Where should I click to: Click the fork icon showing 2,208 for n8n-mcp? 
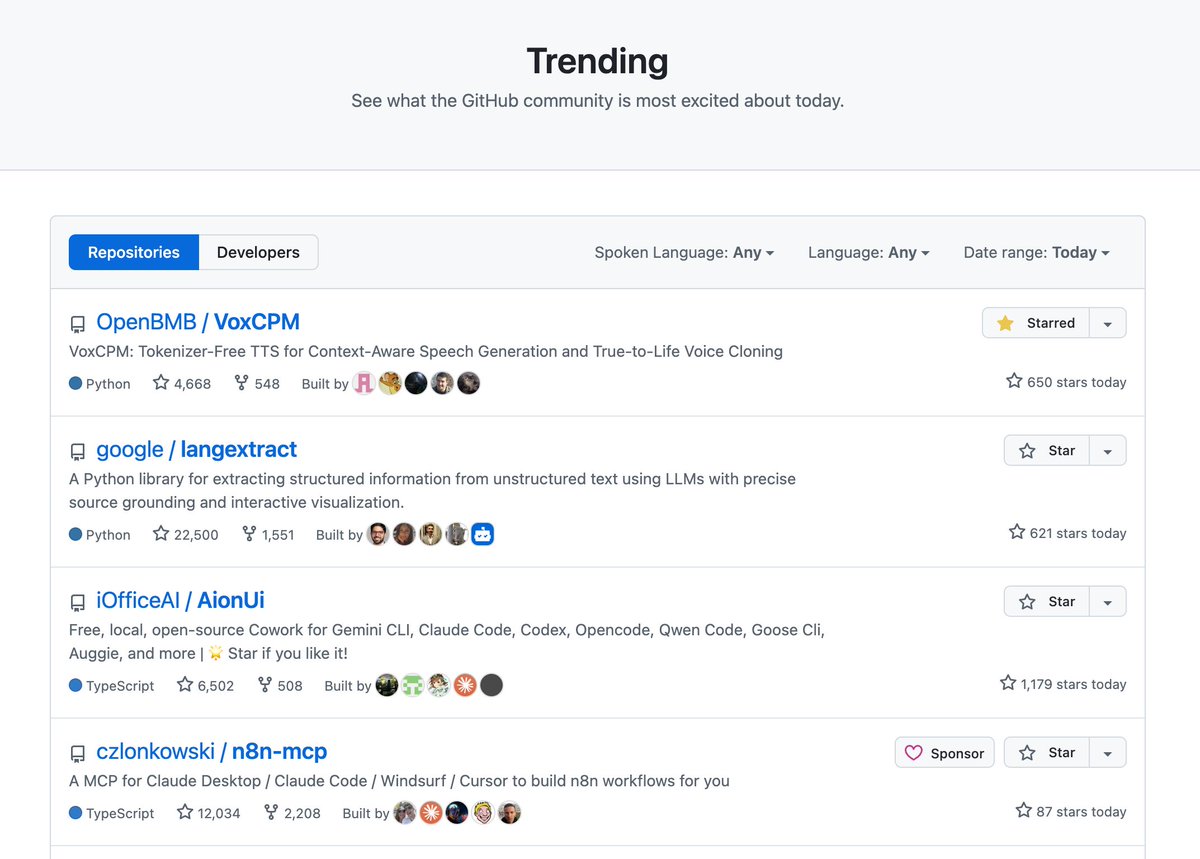tap(270, 813)
